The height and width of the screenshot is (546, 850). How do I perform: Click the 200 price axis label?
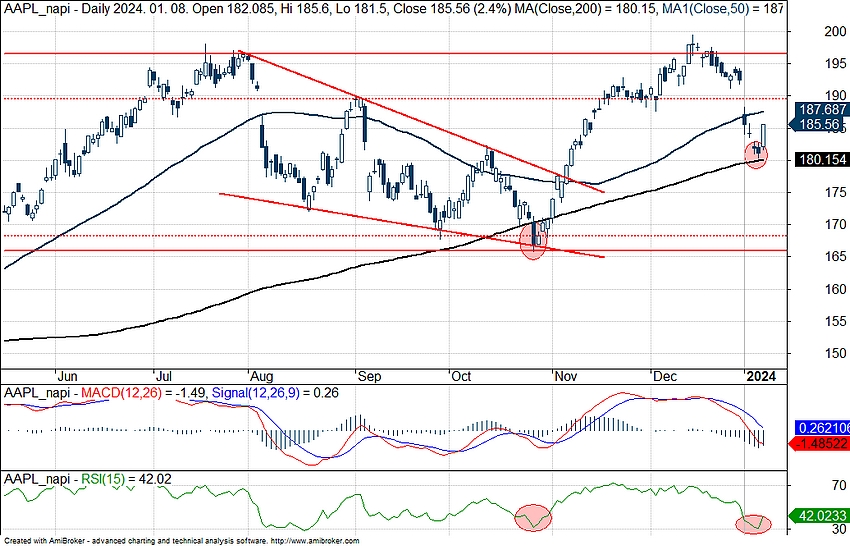tap(835, 32)
